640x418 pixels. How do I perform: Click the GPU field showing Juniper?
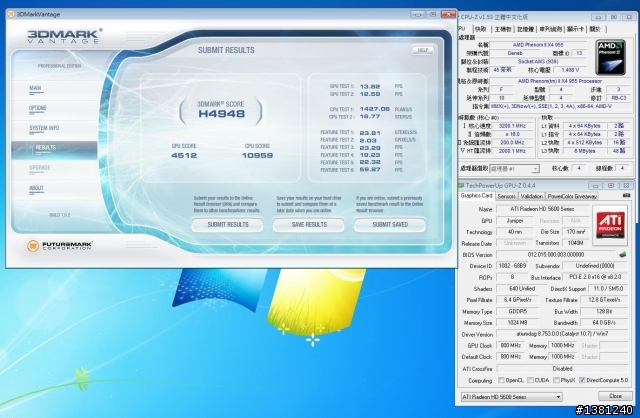click(x=515, y=220)
